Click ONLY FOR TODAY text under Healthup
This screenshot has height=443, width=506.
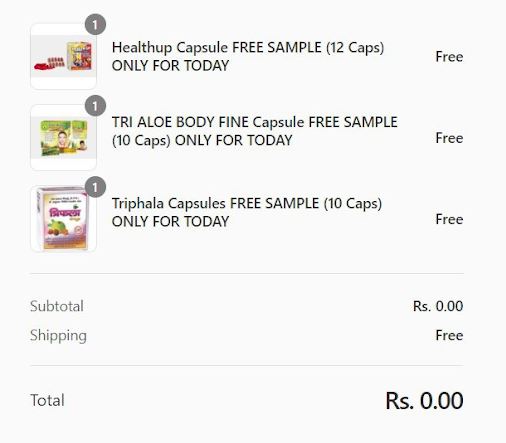[170, 66]
